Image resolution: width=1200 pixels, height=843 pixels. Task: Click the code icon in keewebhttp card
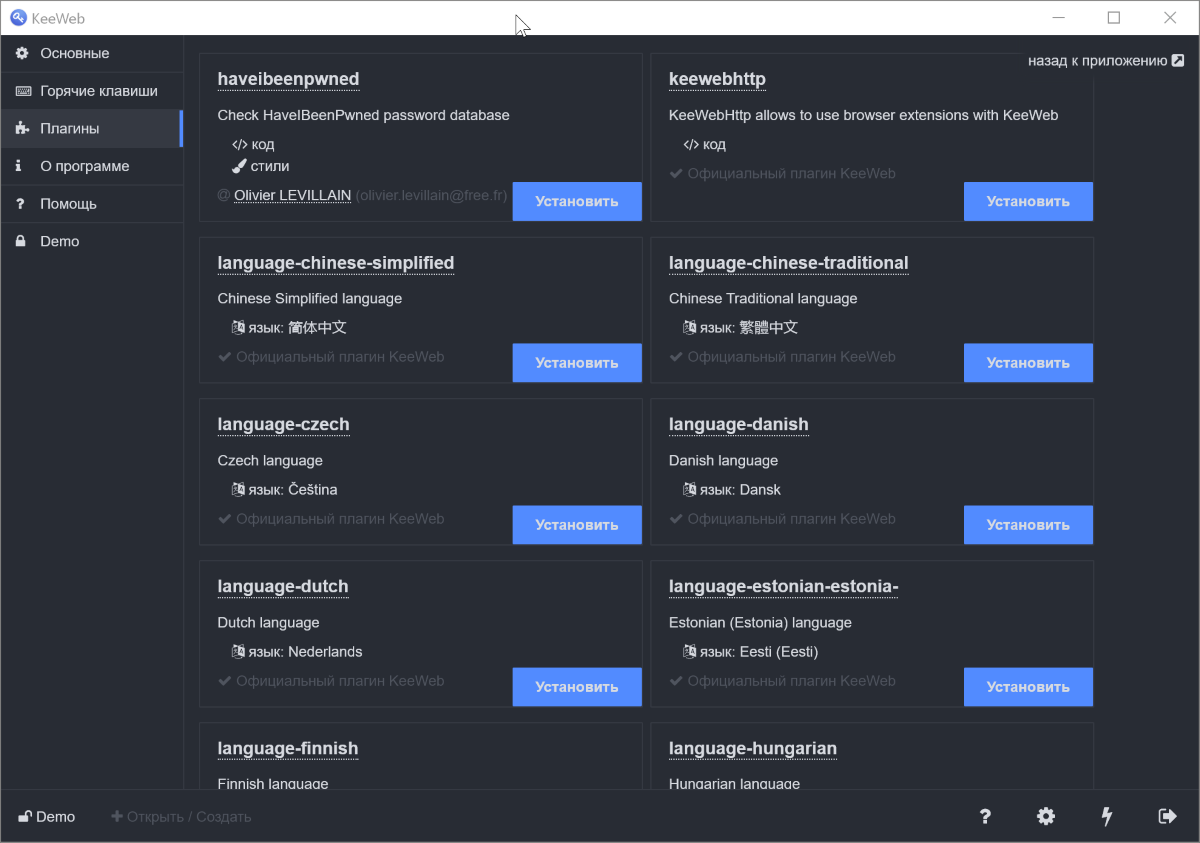[x=691, y=144]
